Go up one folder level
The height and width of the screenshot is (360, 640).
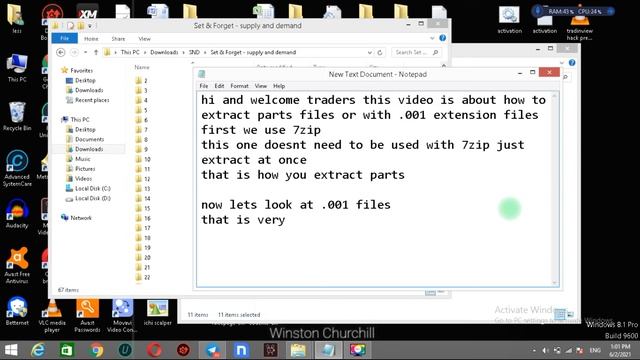[x=96, y=52]
